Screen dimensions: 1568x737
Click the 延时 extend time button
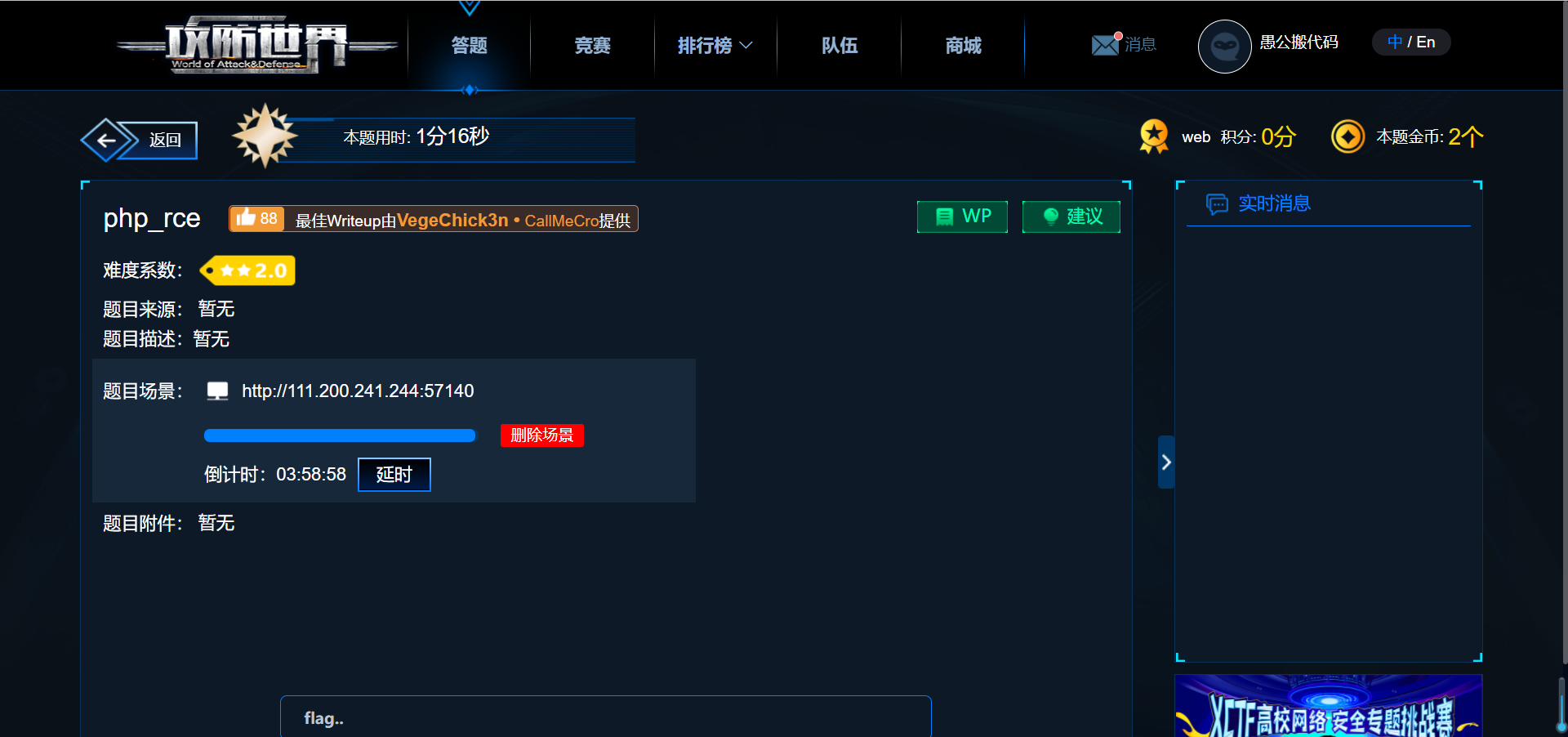pos(394,475)
